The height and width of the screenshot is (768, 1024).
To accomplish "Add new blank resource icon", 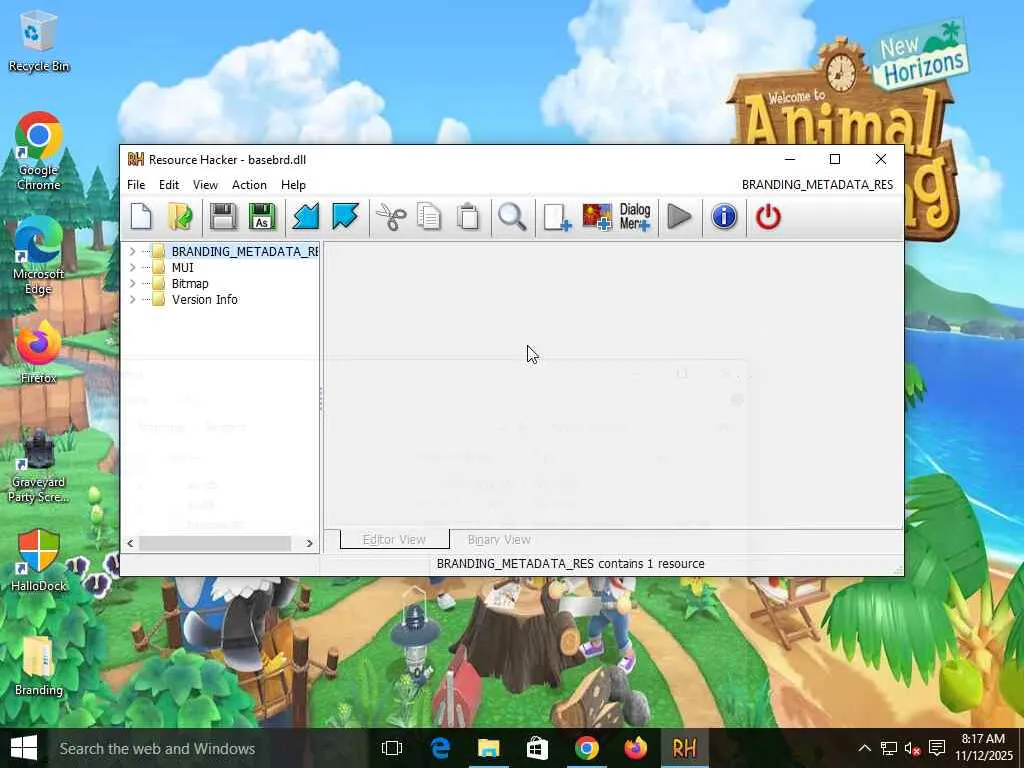I will coord(557,217).
